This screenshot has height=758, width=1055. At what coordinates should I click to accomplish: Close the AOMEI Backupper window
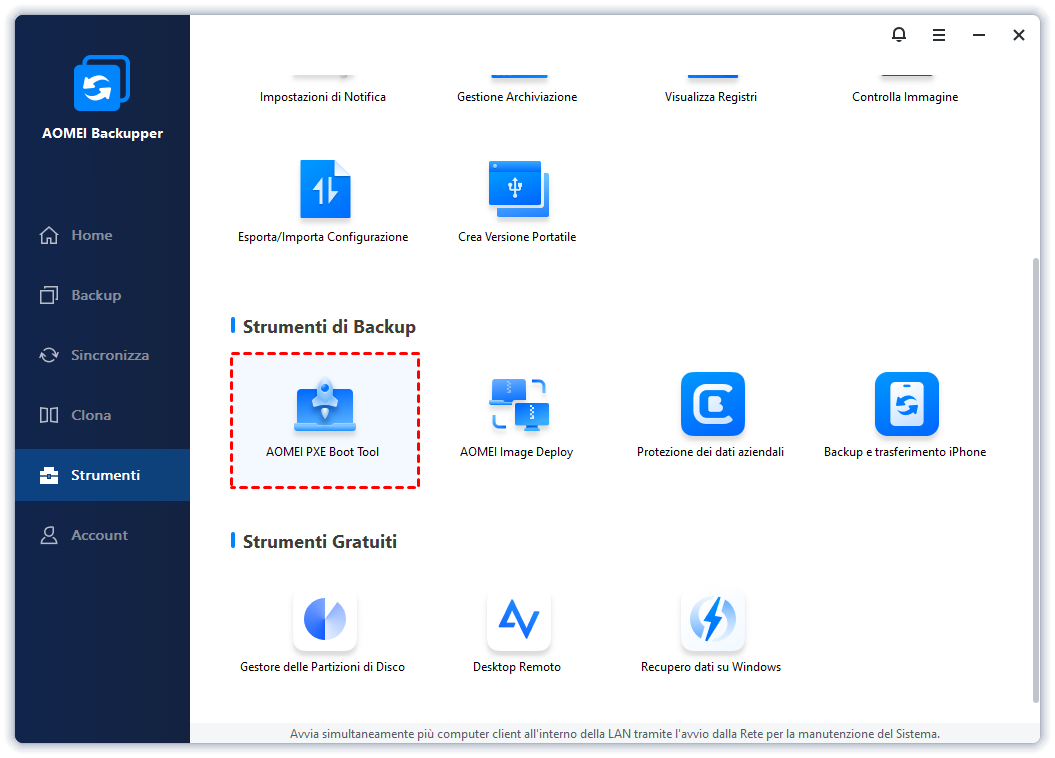tap(1019, 35)
